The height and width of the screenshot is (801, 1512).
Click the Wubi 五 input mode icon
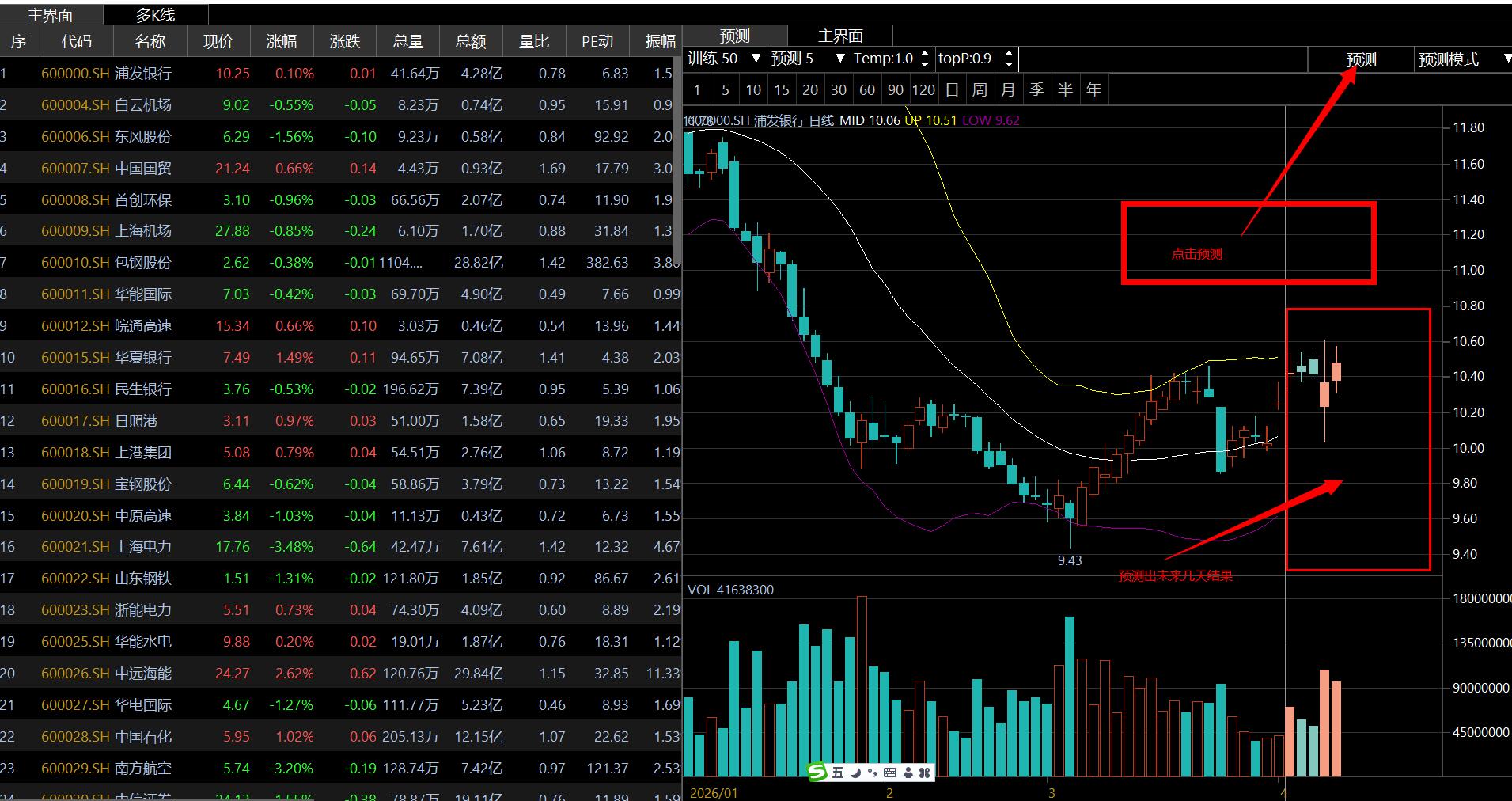[838, 773]
